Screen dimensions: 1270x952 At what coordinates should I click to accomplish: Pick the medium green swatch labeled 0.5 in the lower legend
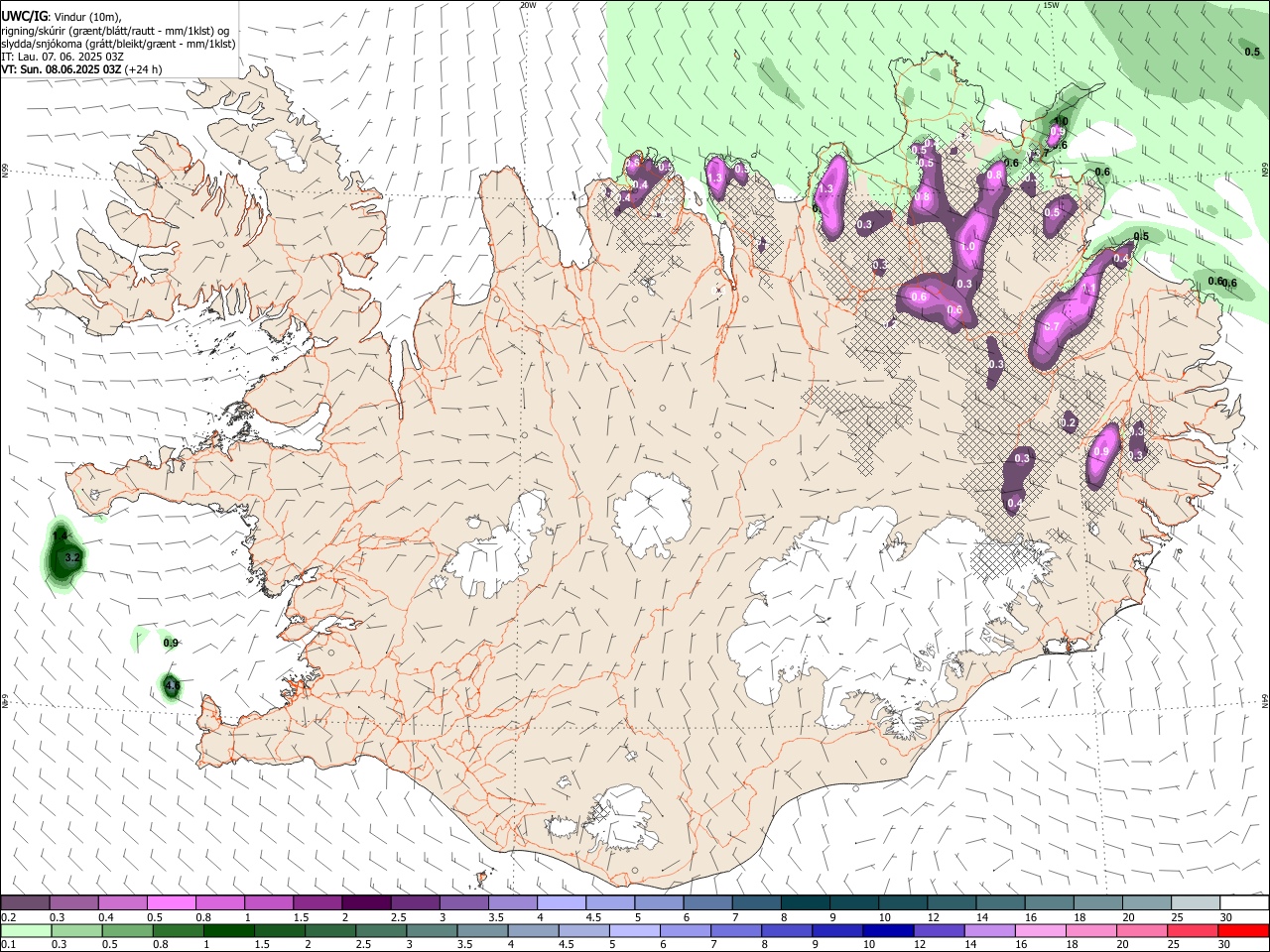[128, 930]
